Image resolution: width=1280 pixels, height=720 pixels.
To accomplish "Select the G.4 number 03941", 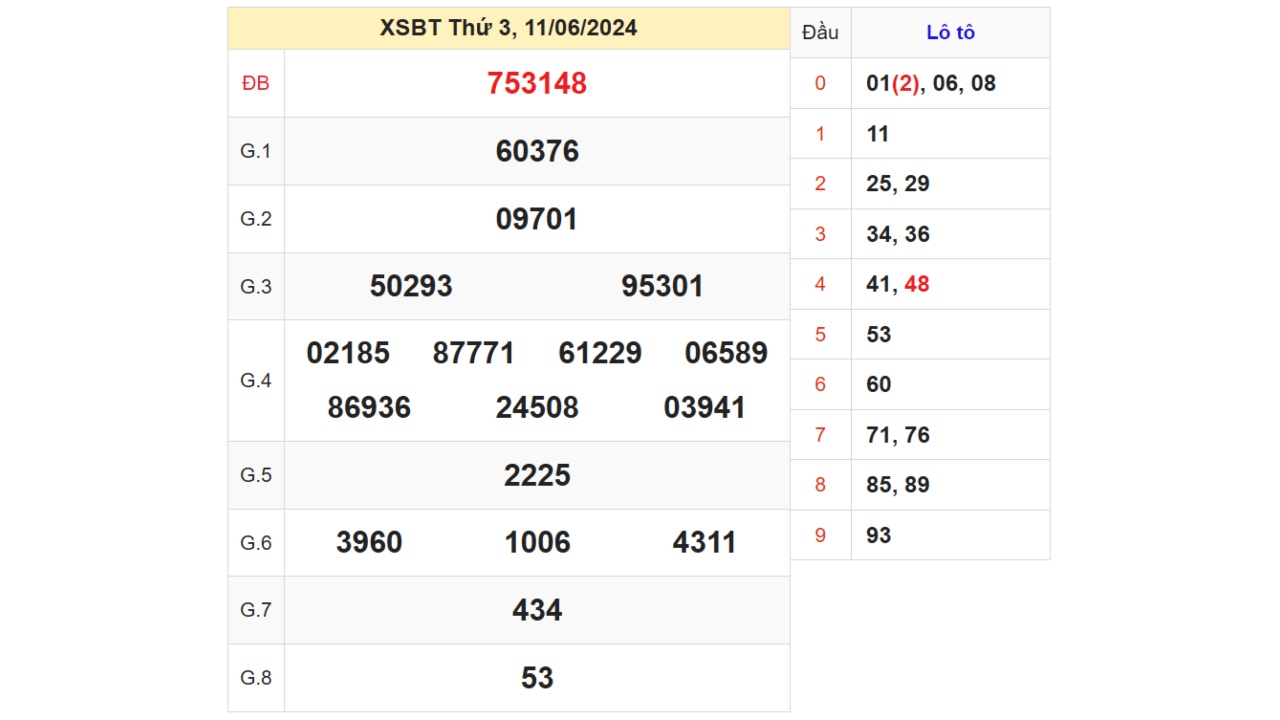I will click(705, 407).
